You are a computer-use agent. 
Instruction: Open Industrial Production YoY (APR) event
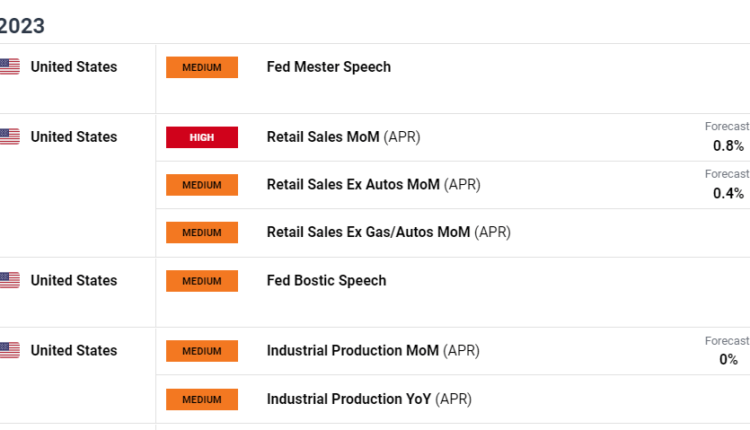(368, 399)
